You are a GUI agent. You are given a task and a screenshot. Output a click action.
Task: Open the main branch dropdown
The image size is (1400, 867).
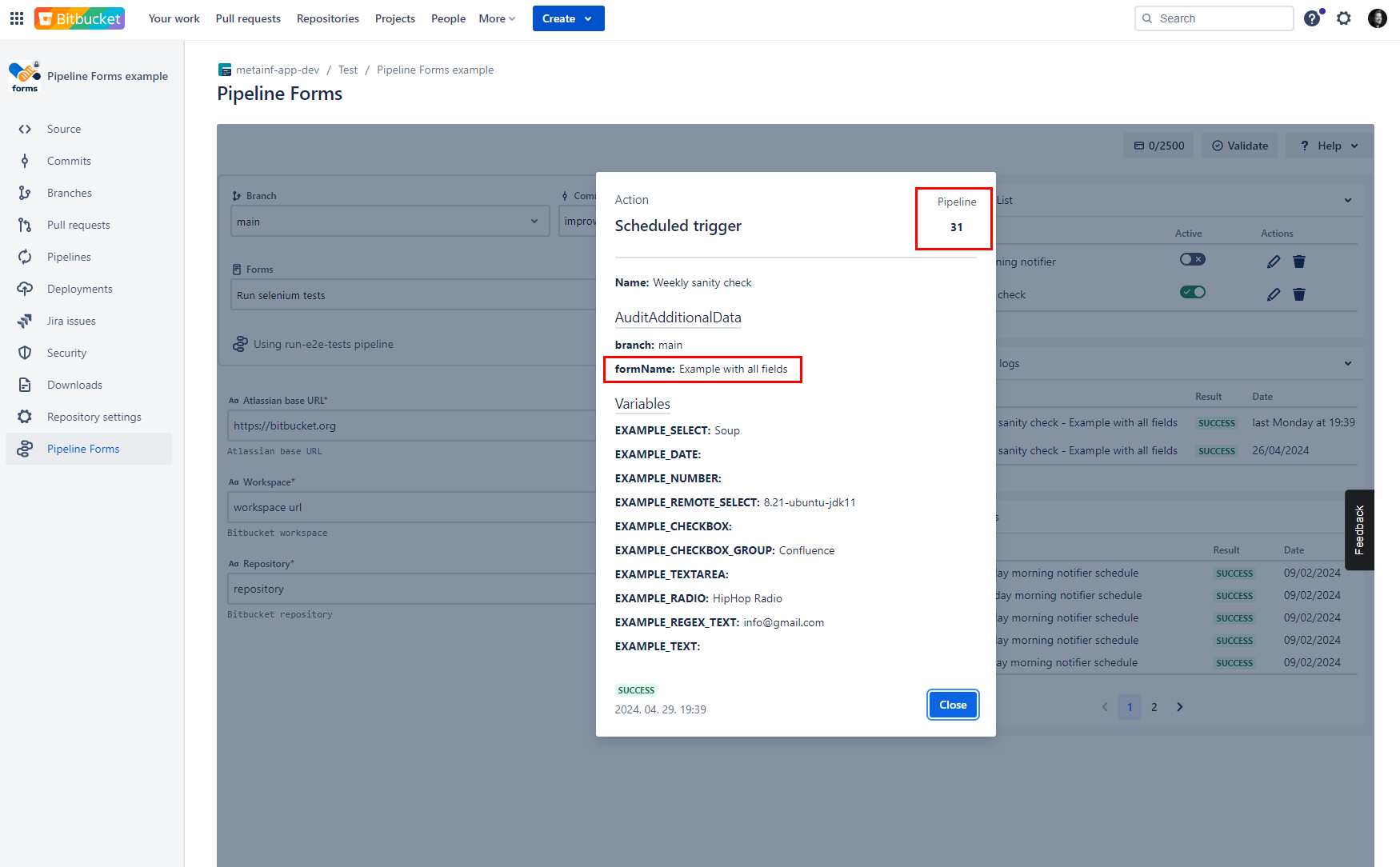pos(390,222)
